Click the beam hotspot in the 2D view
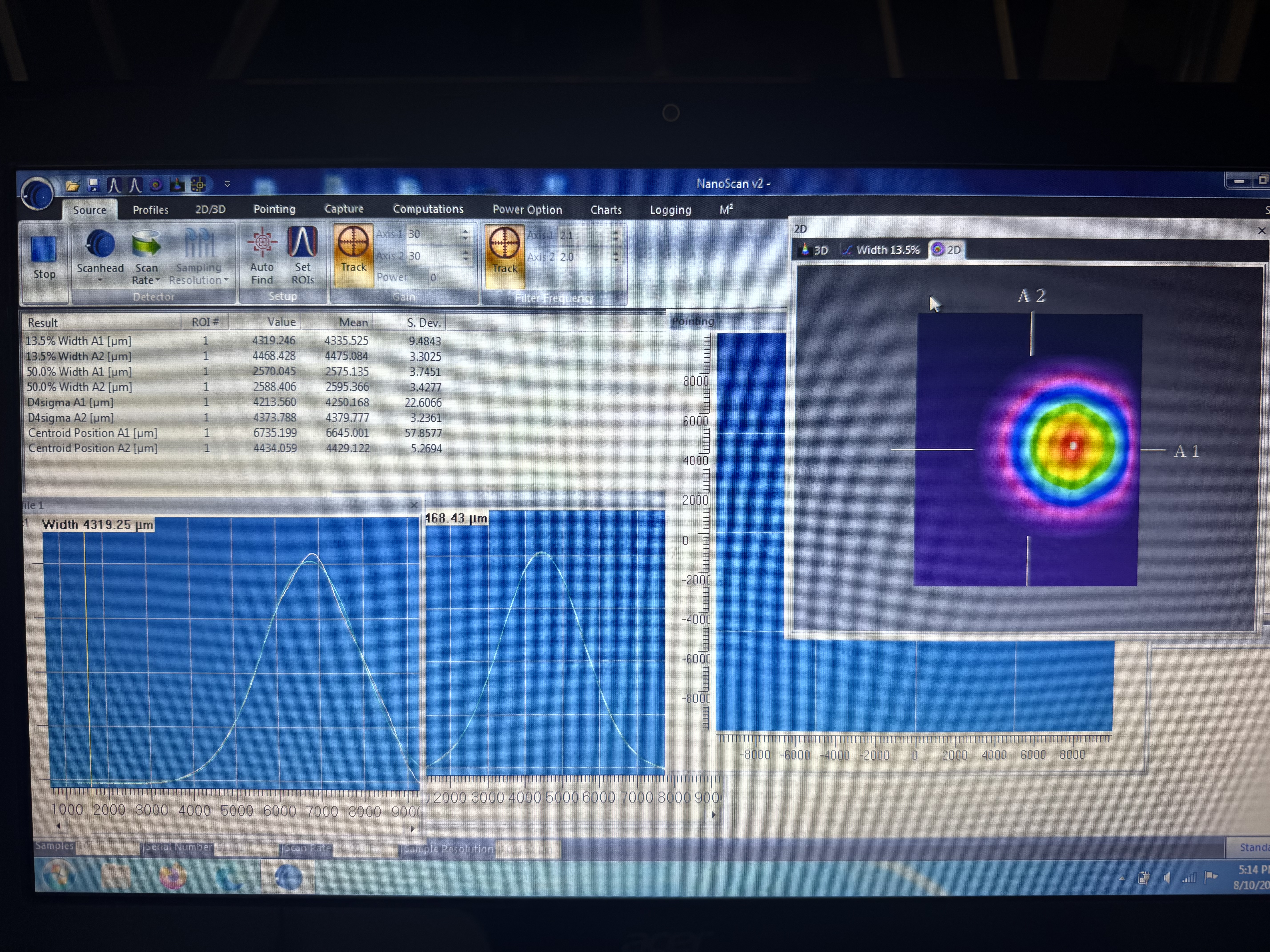The image size is (1270, 952). coord(1073,446)
